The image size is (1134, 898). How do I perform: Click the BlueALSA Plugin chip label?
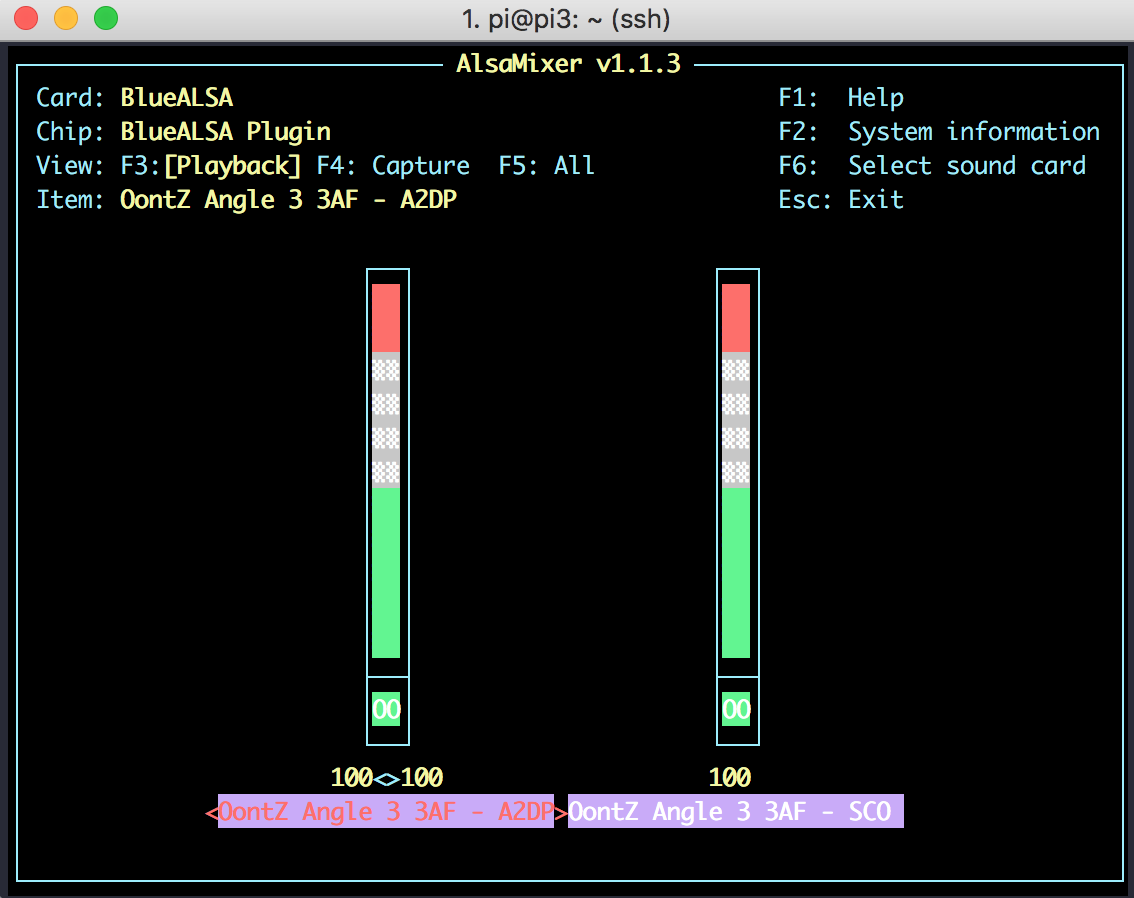coord(225,131)
